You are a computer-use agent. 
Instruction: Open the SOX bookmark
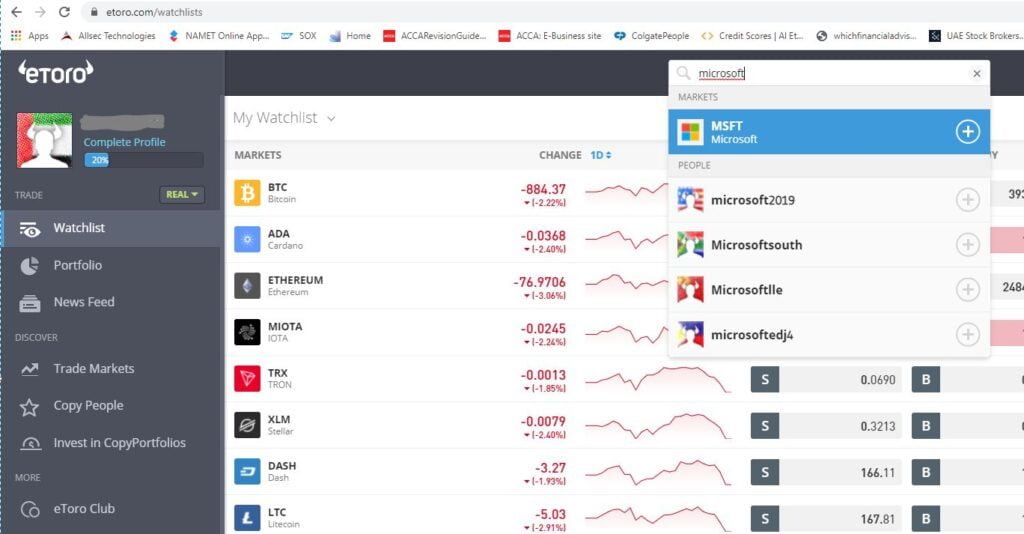299,36
